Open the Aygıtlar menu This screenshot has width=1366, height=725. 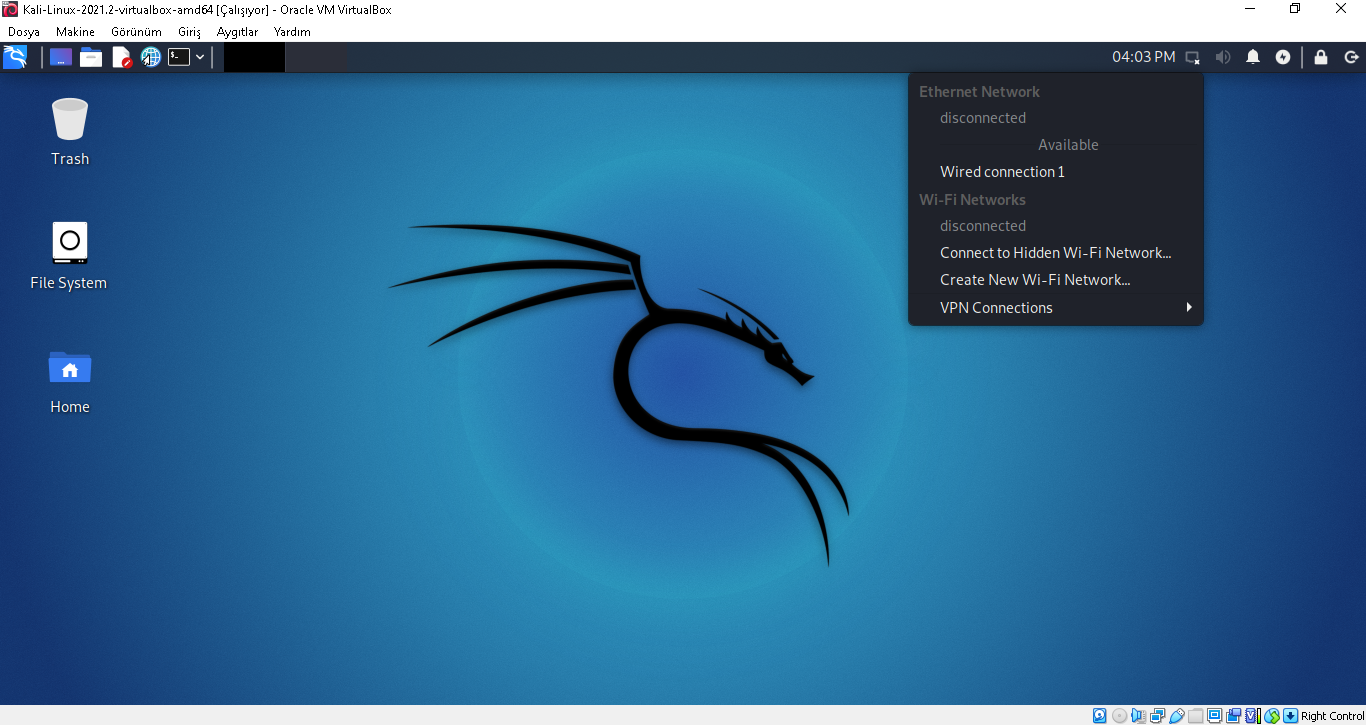pos(237,32)
